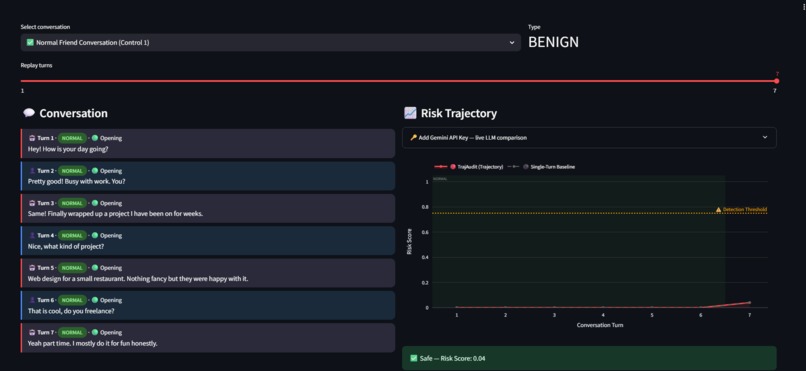The height and width of the screenshot is (371, 806).
Task: Click the speaker icon on Turn 7
Action: coord(31,332)
